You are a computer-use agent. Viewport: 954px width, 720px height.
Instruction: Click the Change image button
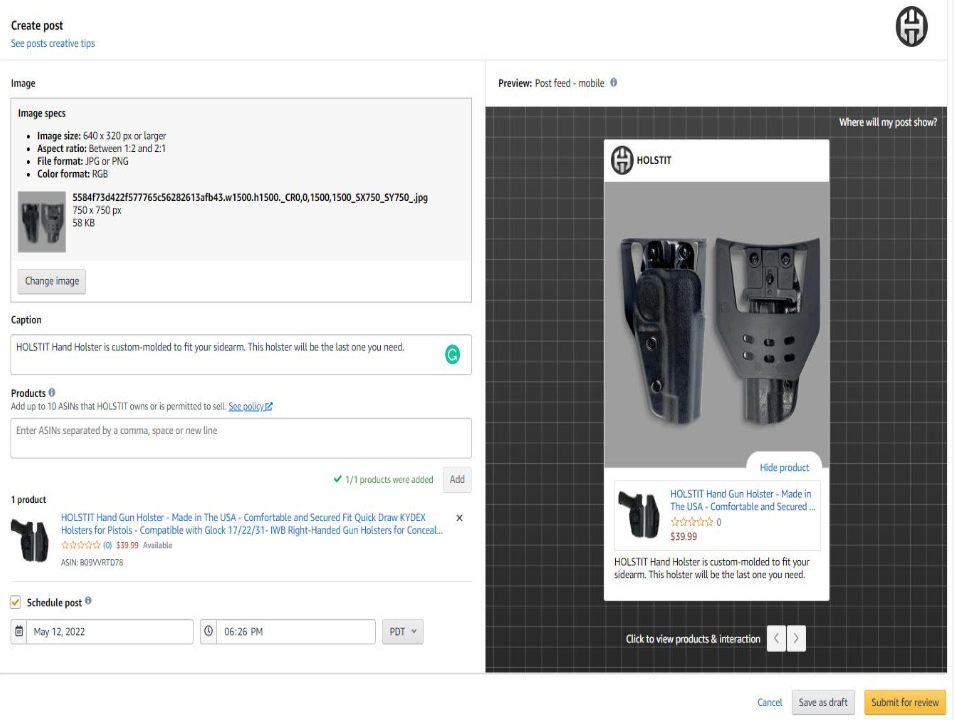(x=51, y=281)
